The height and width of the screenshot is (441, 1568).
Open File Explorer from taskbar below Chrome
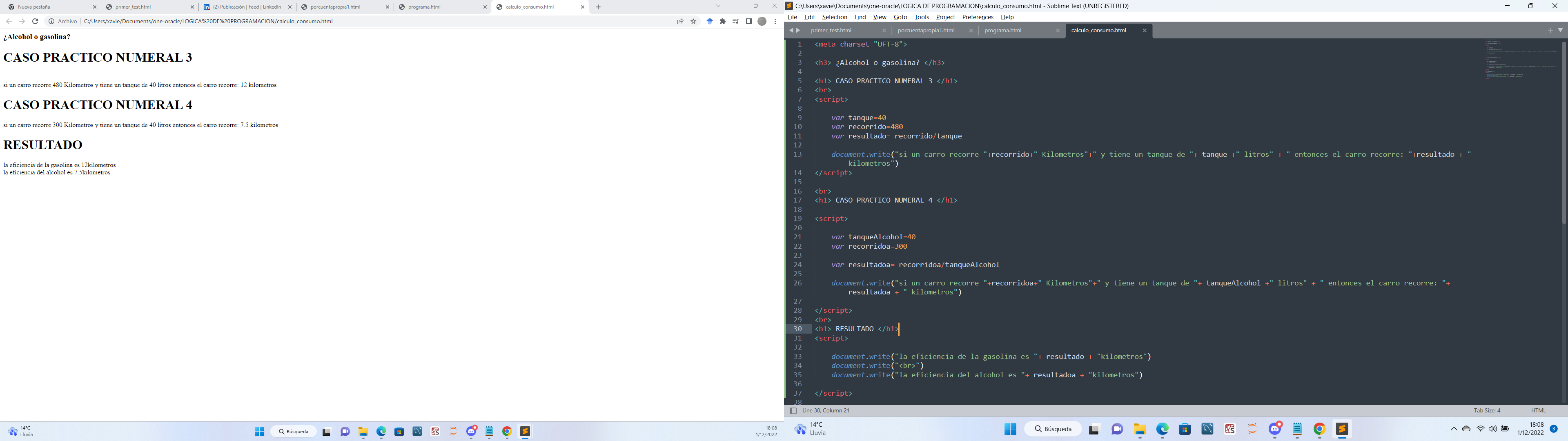[363, 432]
